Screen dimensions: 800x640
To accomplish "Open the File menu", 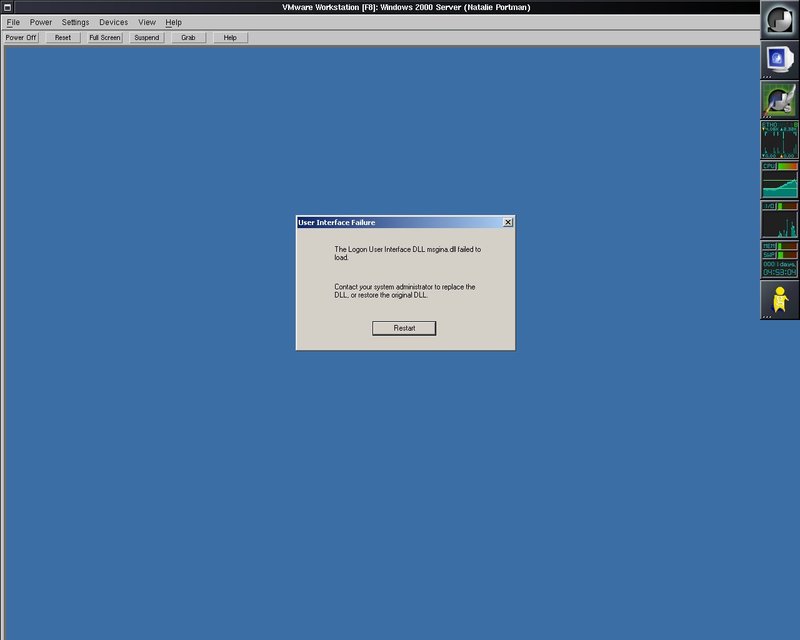I will [x=13, y=22].
